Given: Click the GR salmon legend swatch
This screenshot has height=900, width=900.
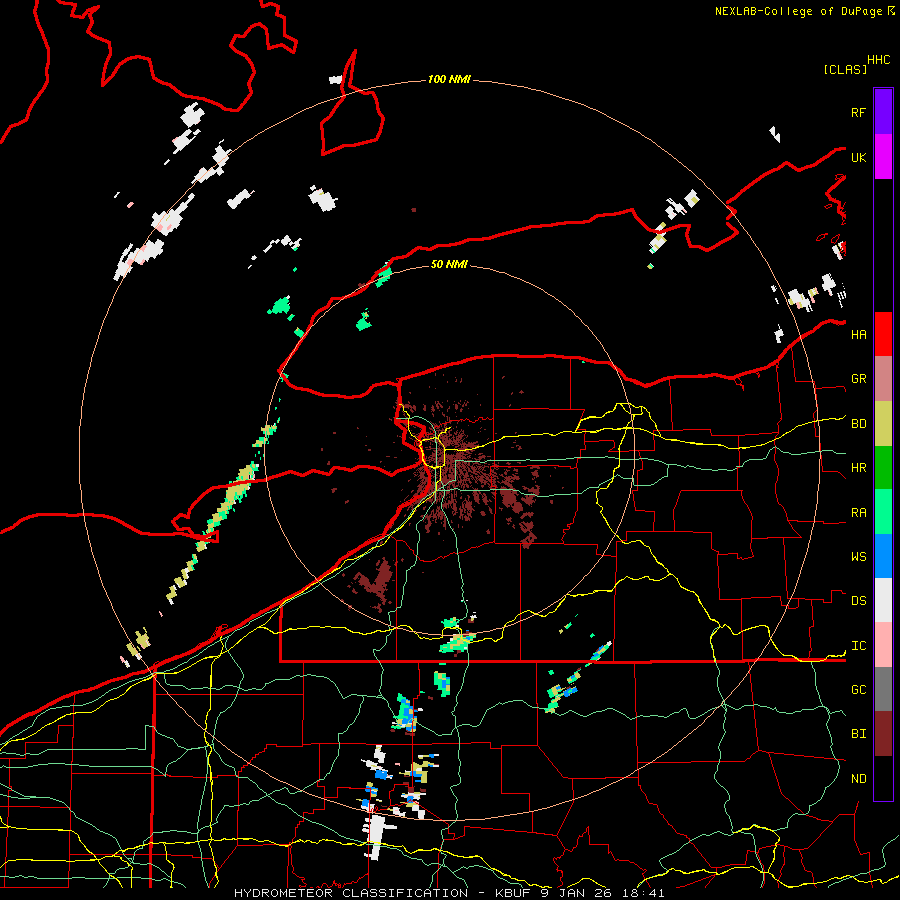Looking at the screenshot, I should tap(883, 379).
